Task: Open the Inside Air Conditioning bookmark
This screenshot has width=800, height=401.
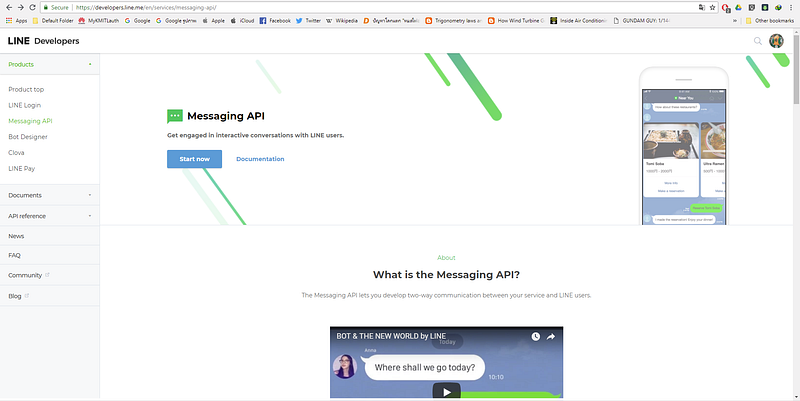Action: [x=579, y=21]
